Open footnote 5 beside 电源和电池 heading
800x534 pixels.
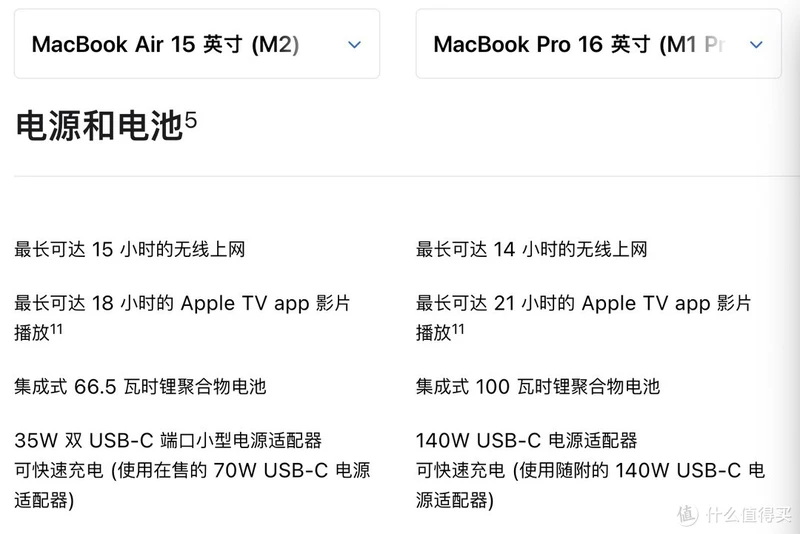(x=191, y=120)
